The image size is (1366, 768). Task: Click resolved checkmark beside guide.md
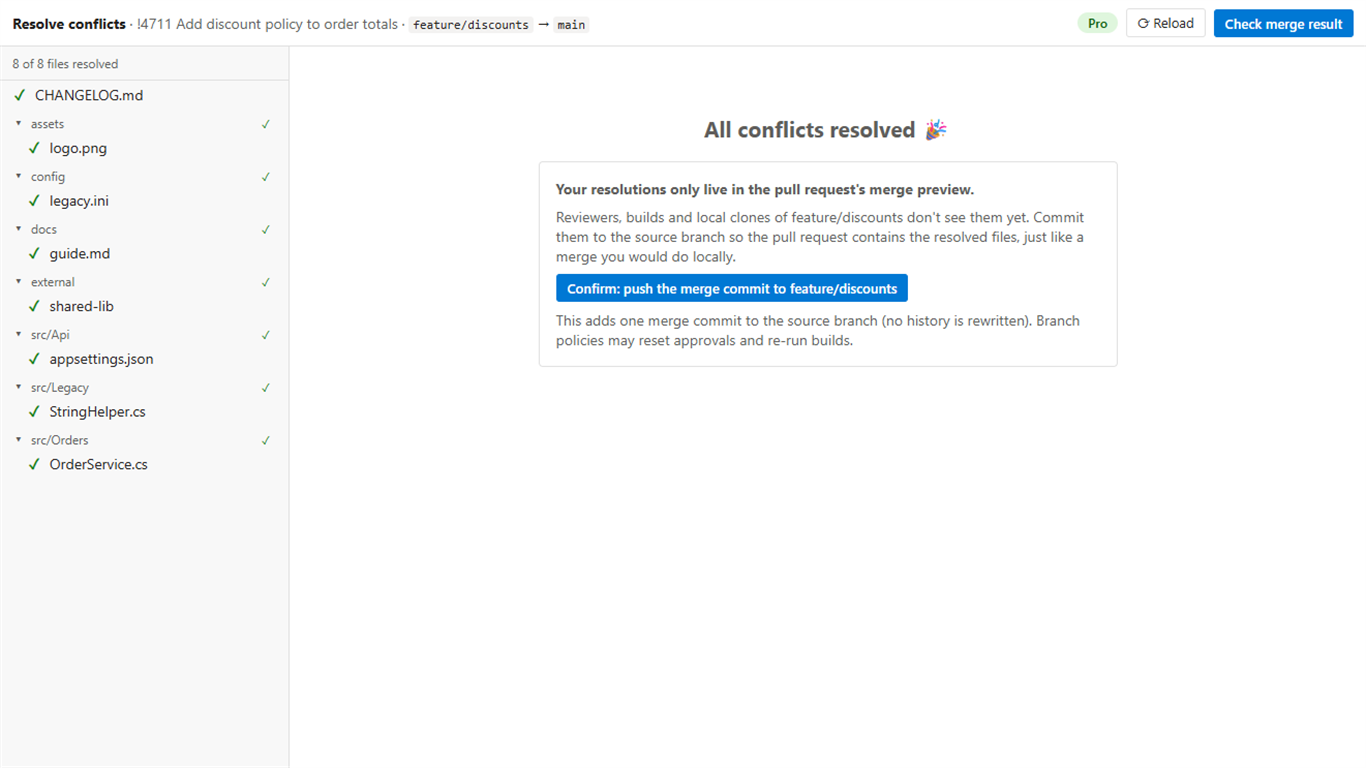pos(35,254)
